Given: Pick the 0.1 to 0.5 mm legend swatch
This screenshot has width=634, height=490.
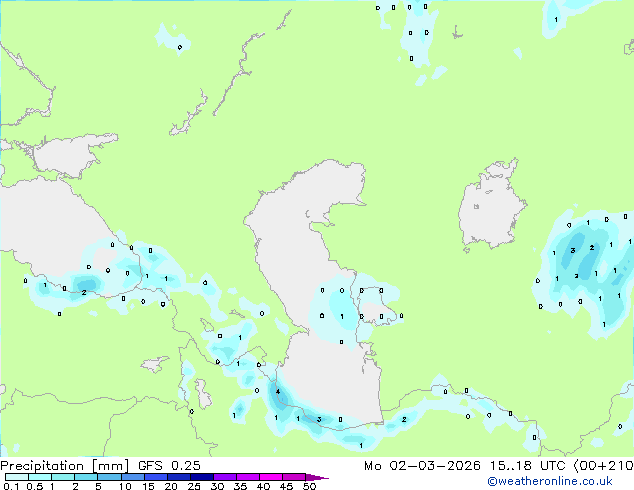Looking at the screenshot, I should point(17,477).
